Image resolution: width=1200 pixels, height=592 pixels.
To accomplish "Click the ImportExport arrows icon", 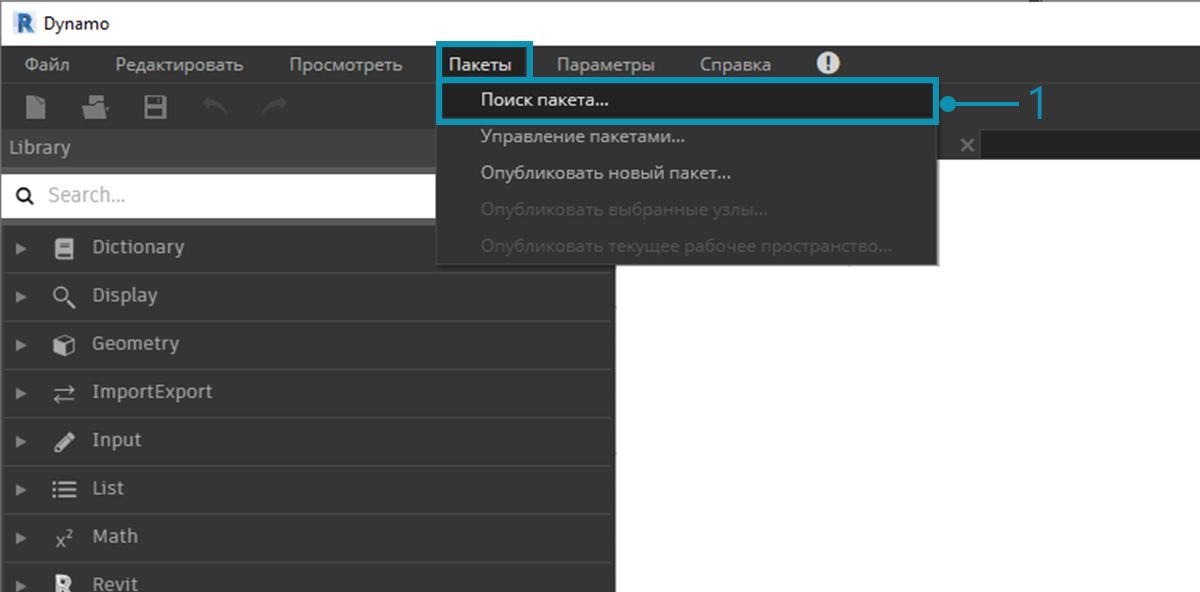I will click(x=64, y=394).
